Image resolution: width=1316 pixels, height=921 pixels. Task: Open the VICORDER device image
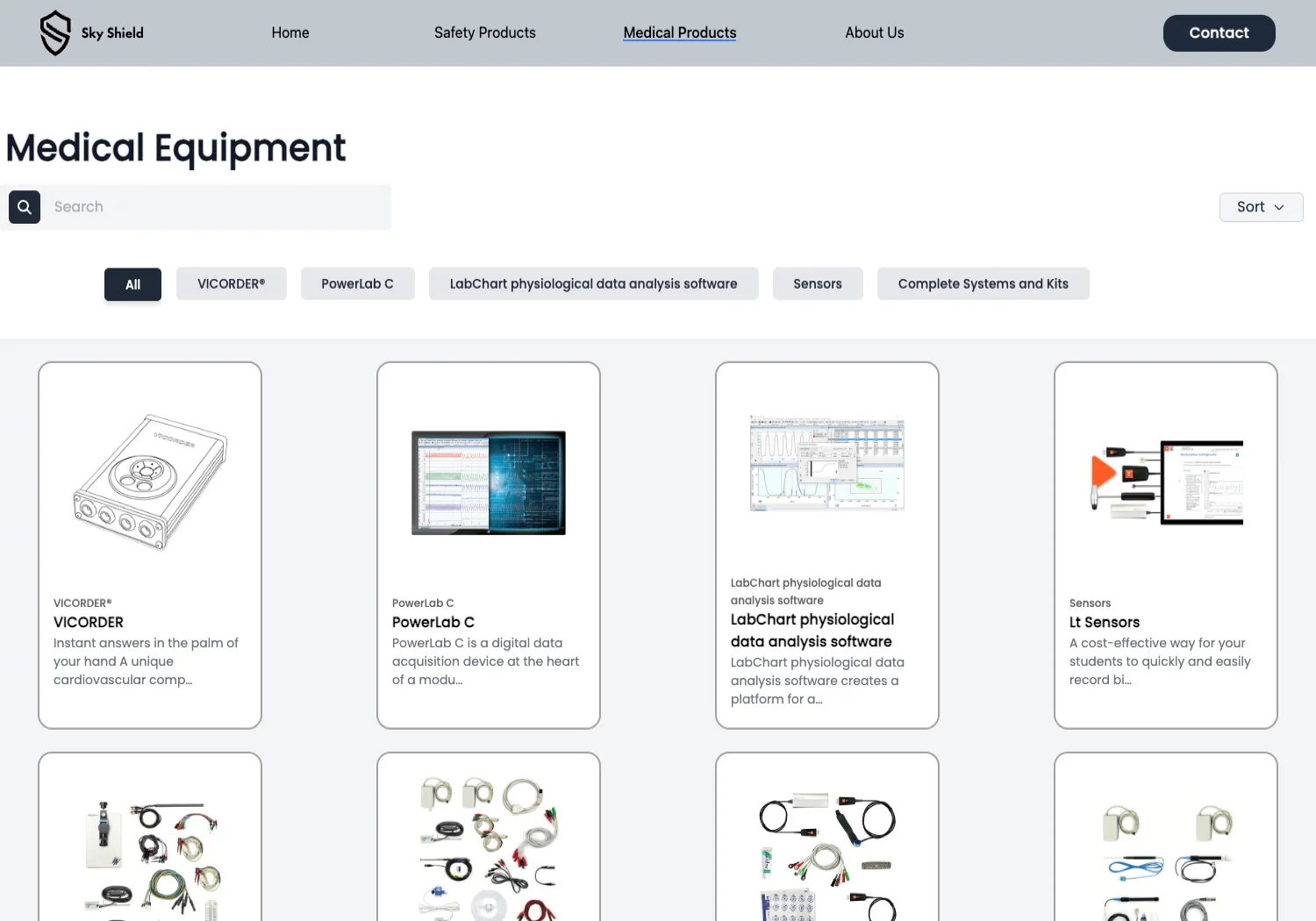(150, 482)
